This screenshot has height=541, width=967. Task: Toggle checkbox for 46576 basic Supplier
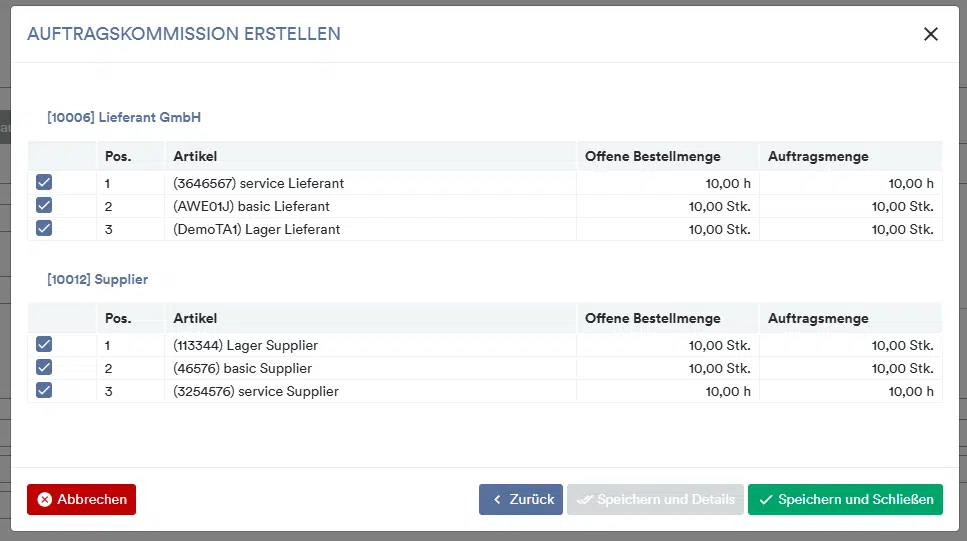(x=44, y=368)
